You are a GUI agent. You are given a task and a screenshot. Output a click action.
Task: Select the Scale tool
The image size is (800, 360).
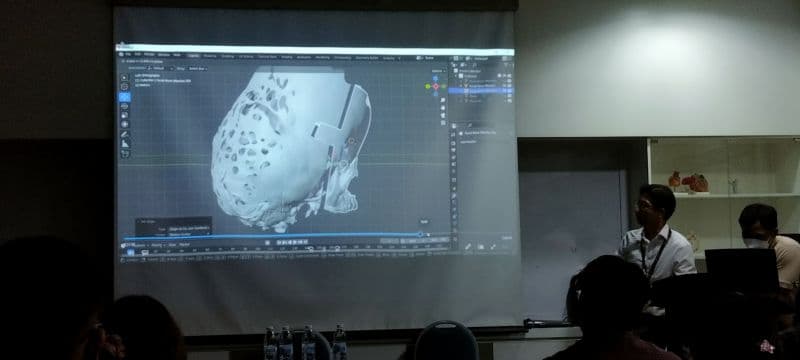124,115
